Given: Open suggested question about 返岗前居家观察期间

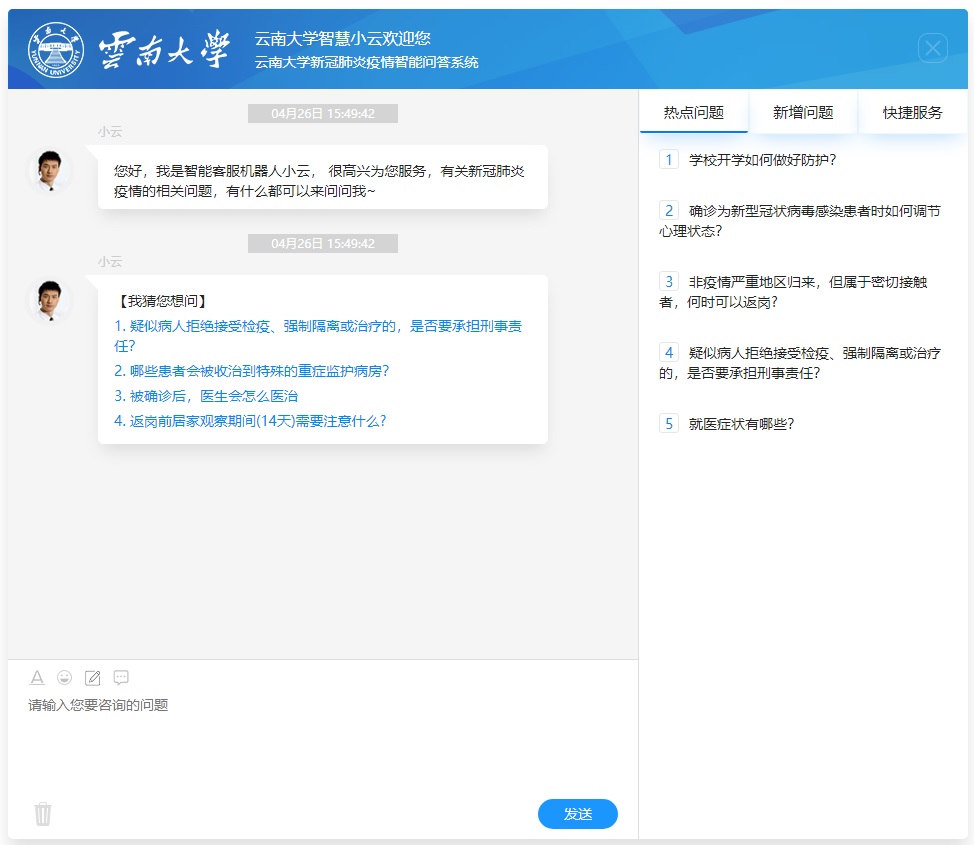Looking at the screenshot, I should [250, 421].
